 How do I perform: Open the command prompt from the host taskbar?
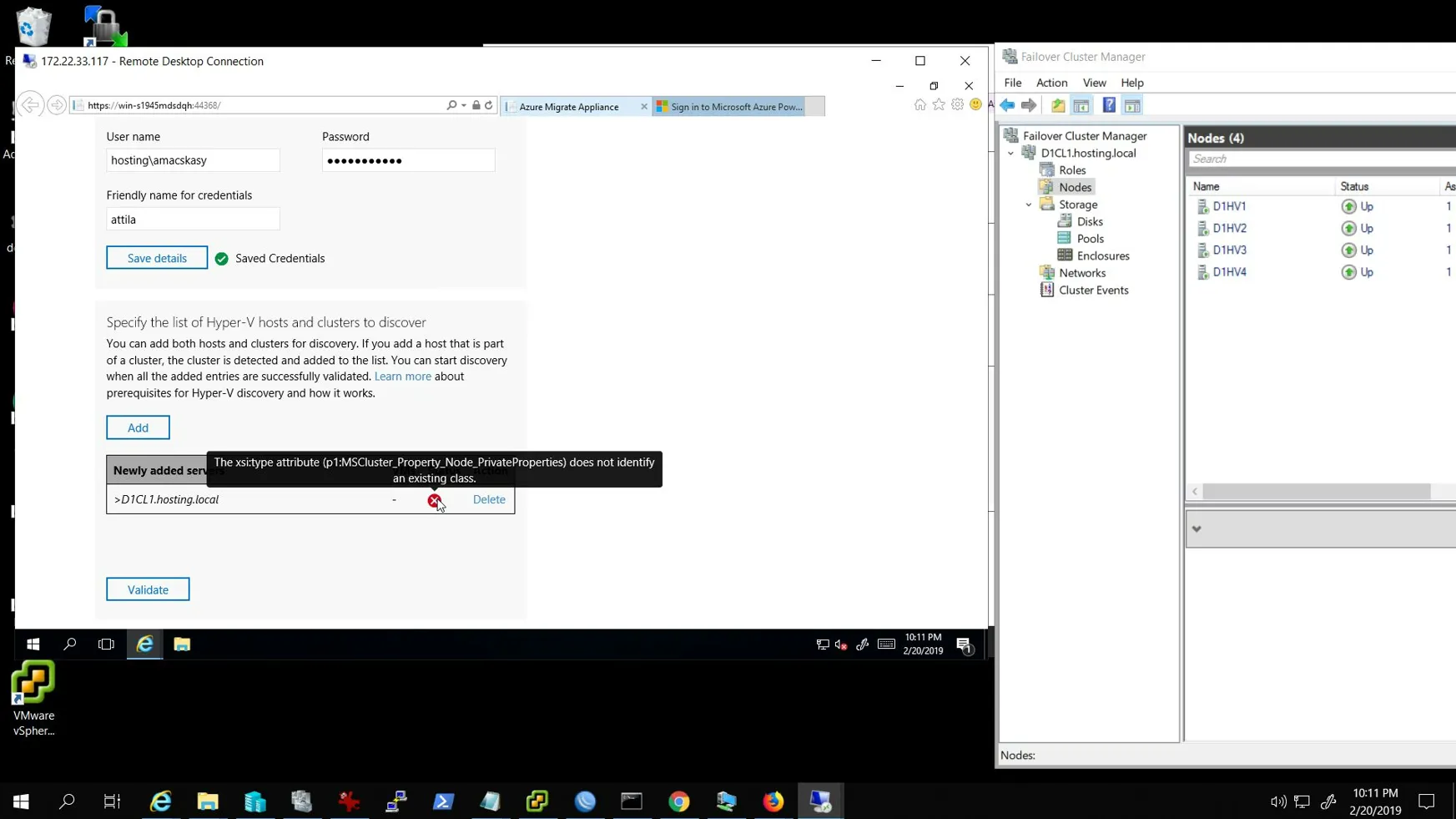(x=632, y=801)
